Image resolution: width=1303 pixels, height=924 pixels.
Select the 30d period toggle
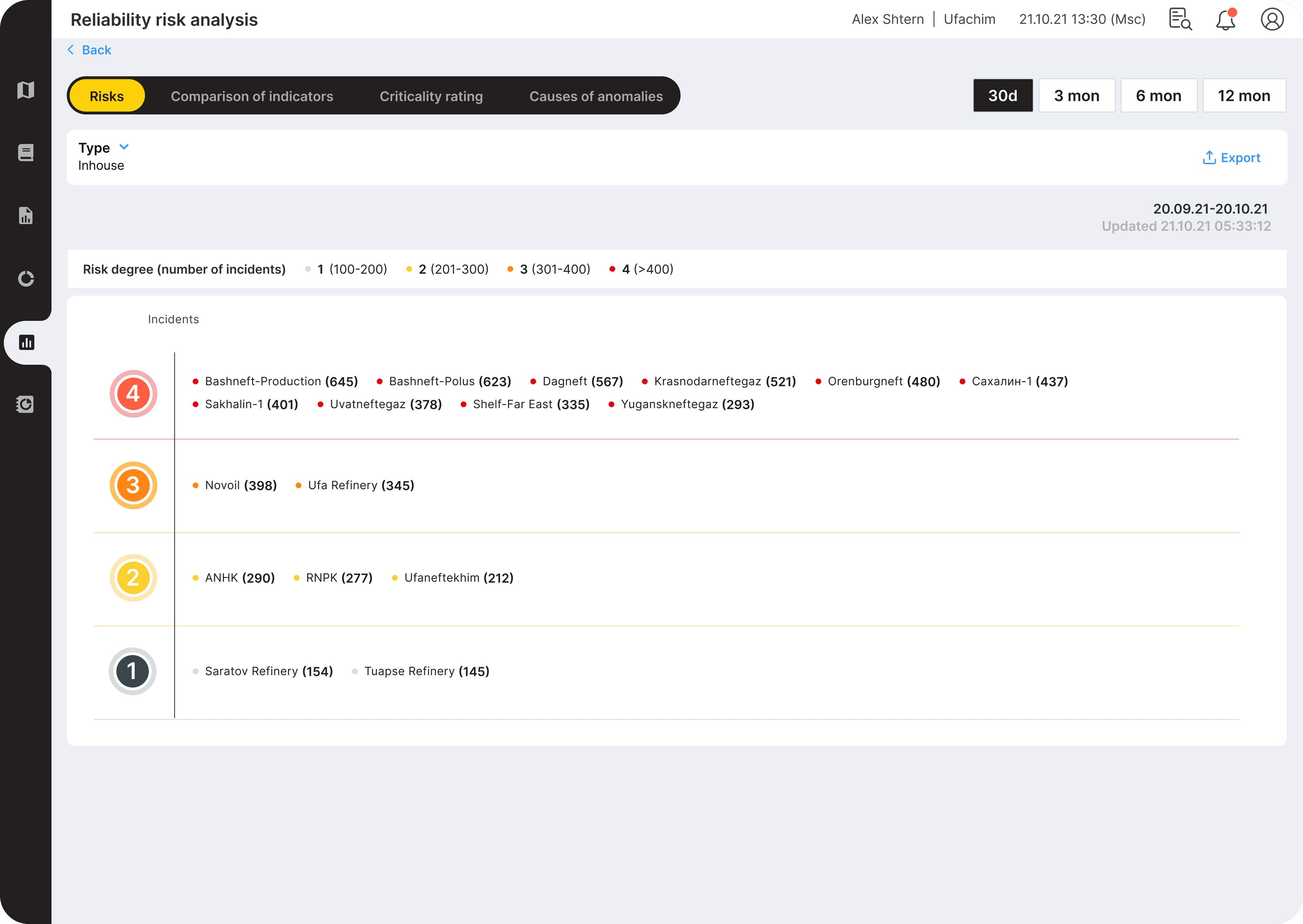point(1003,96)
